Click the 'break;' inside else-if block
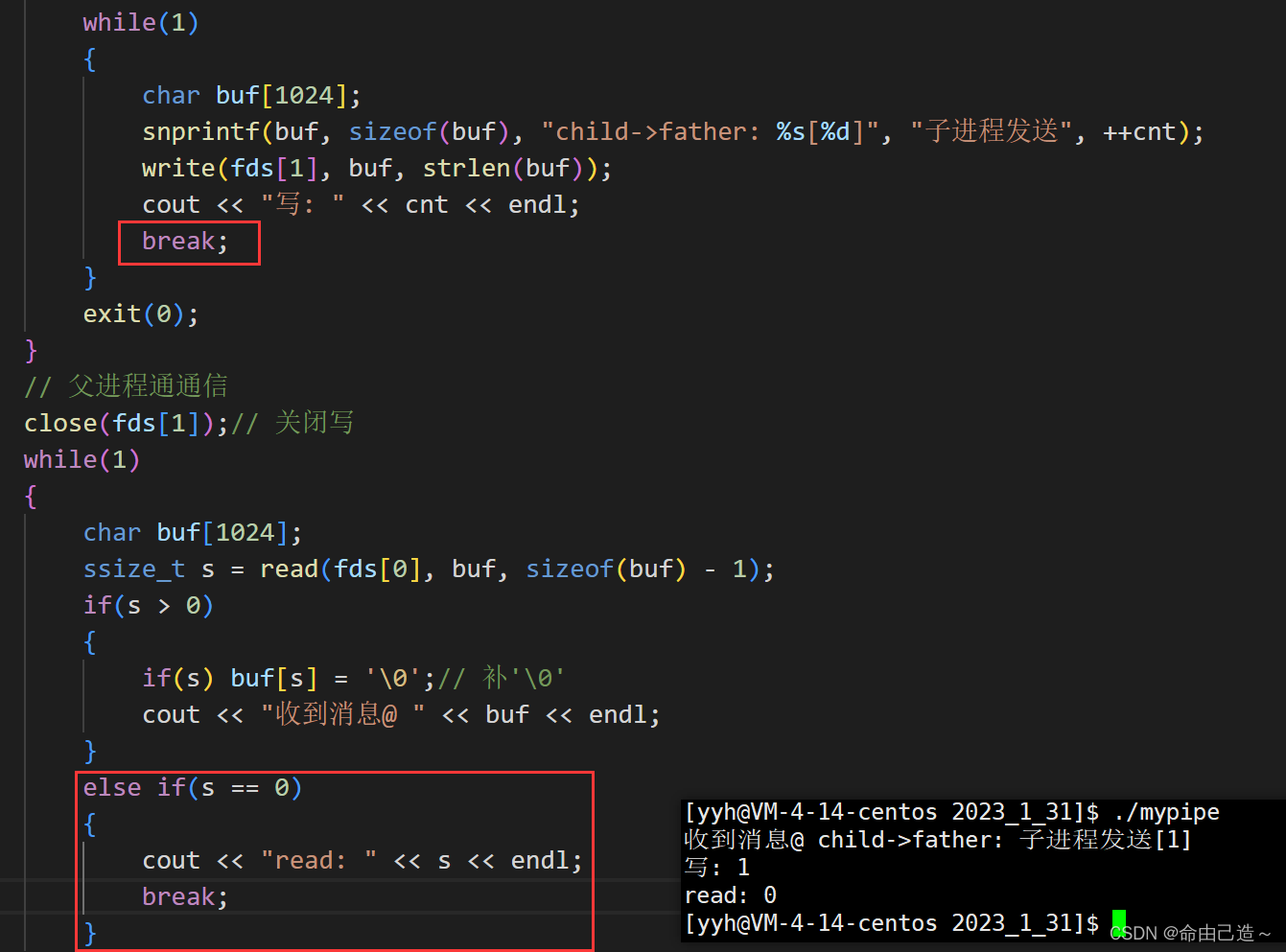 185,896
